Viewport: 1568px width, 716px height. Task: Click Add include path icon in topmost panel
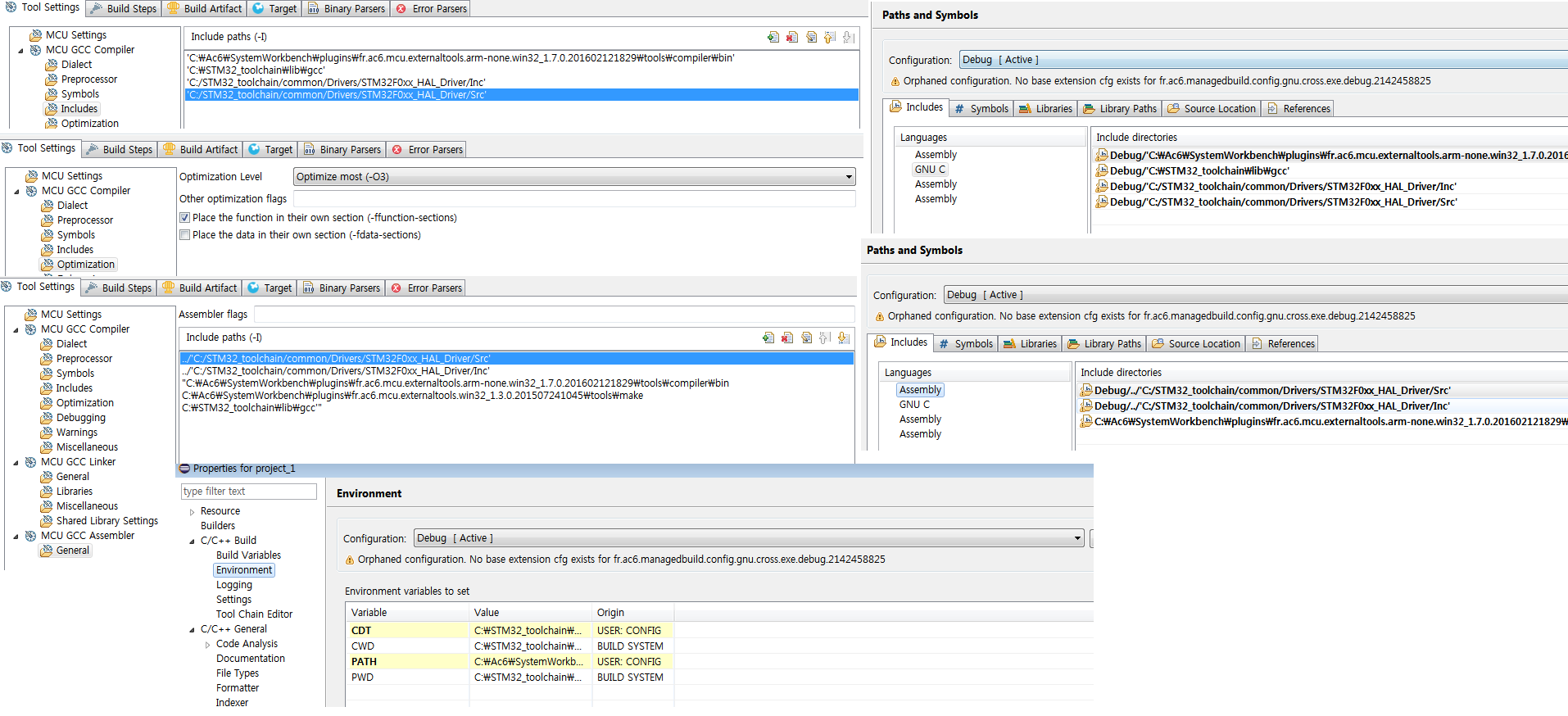[x=773, y=37]
